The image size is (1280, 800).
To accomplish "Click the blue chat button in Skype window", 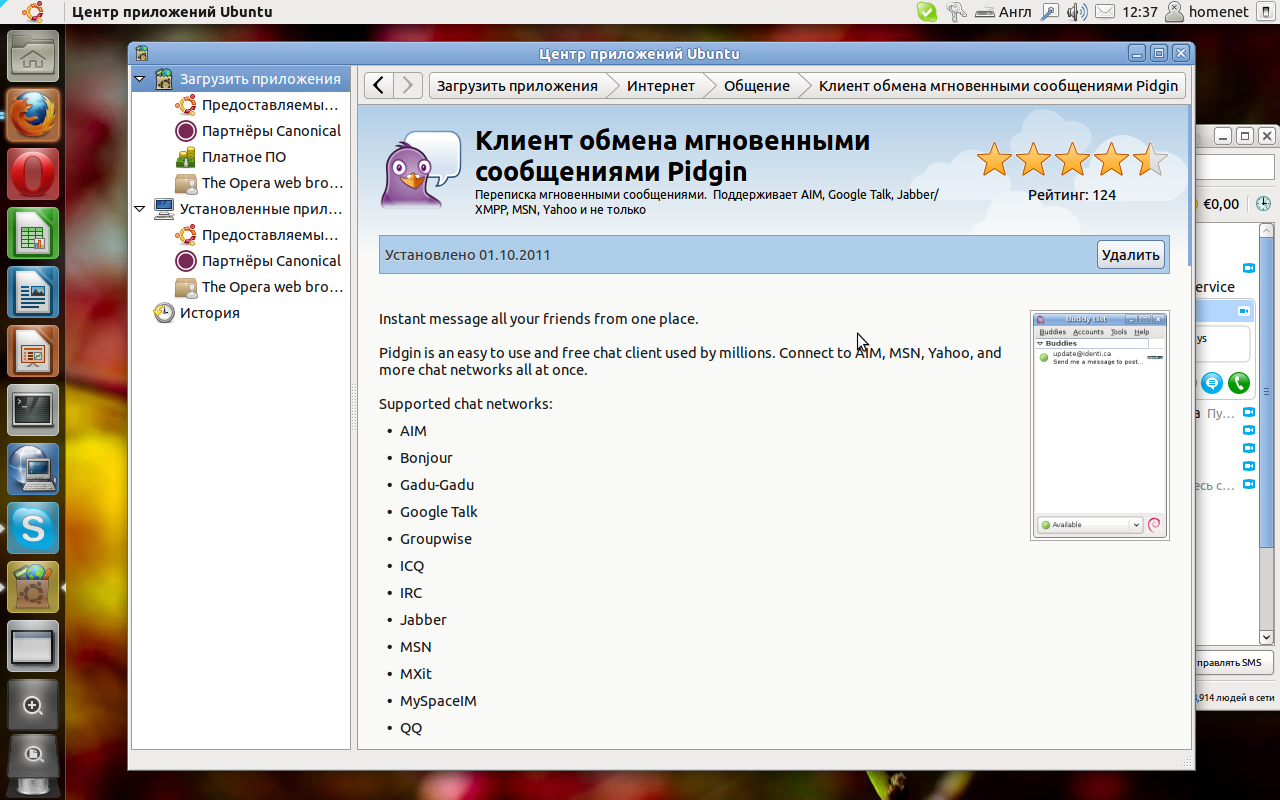I will [x=1212, y=383].
